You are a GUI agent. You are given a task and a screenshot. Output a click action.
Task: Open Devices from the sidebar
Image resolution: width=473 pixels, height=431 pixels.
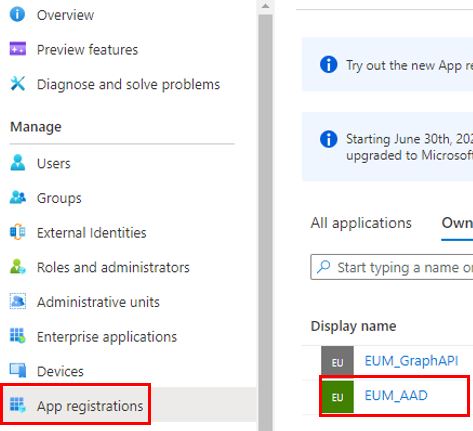tap(60, 371)
